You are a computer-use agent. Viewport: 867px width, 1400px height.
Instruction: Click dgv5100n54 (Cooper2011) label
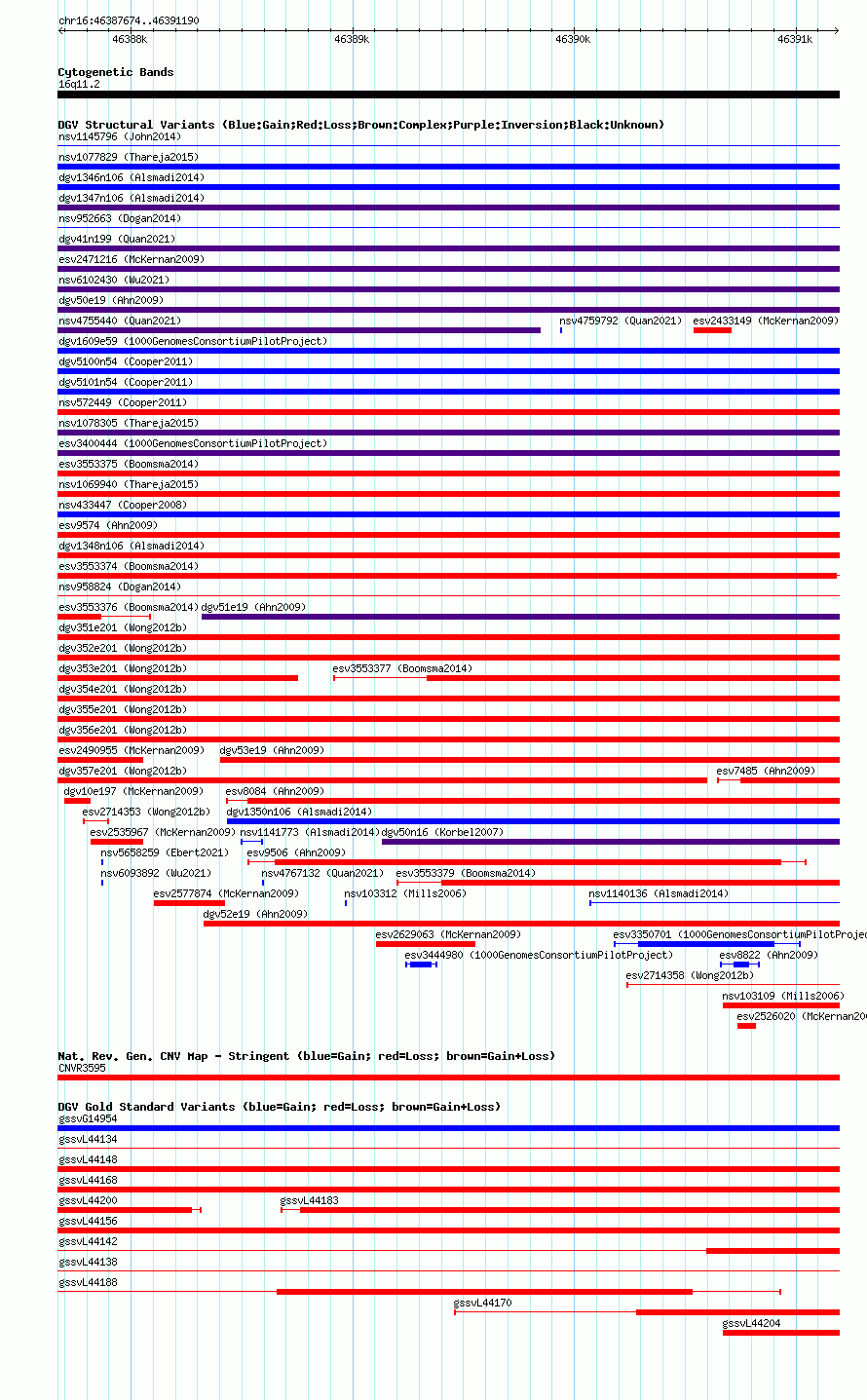[x=126, y=361]
